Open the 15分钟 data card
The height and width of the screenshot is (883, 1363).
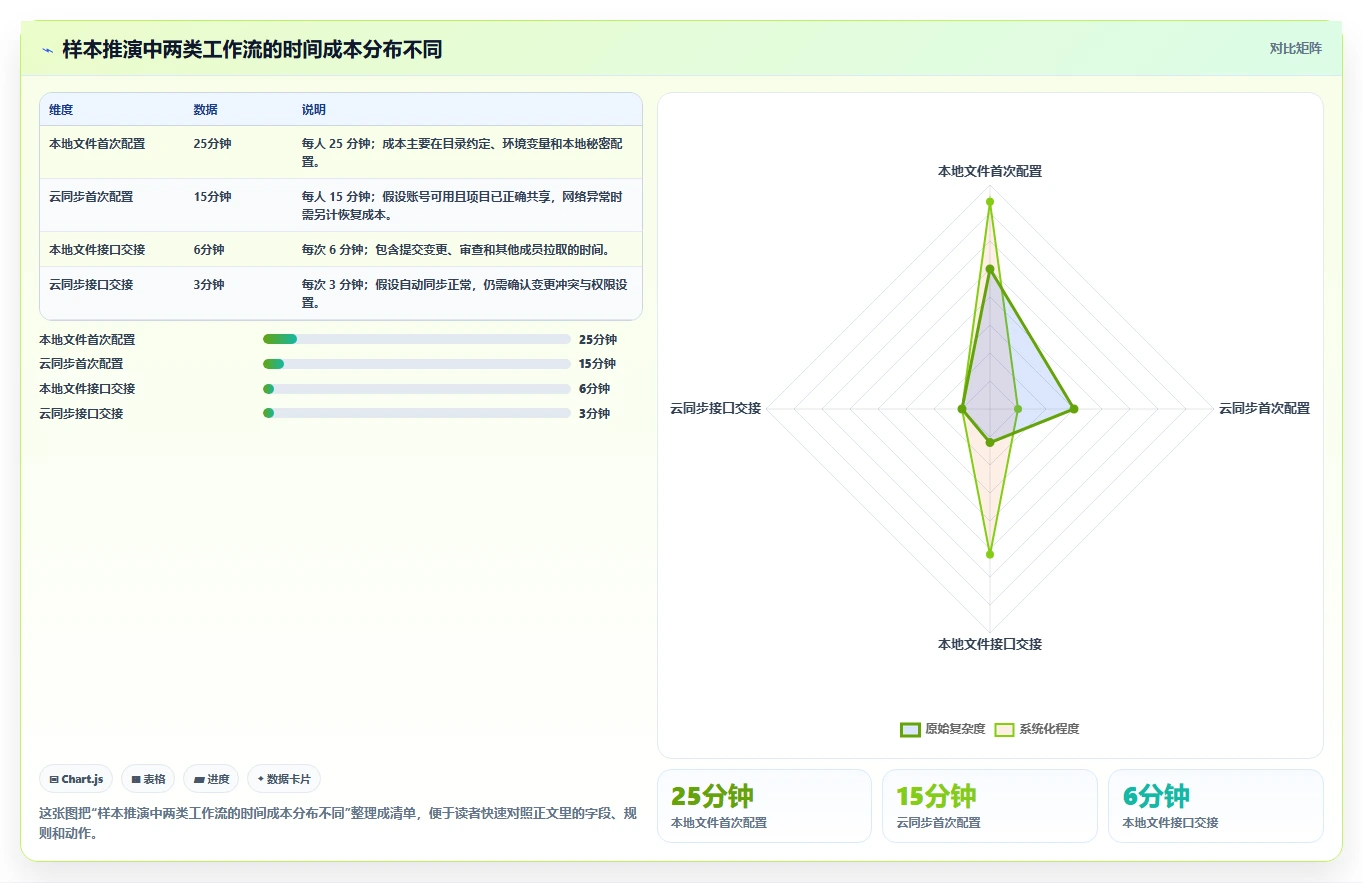[x=990, y=806]
